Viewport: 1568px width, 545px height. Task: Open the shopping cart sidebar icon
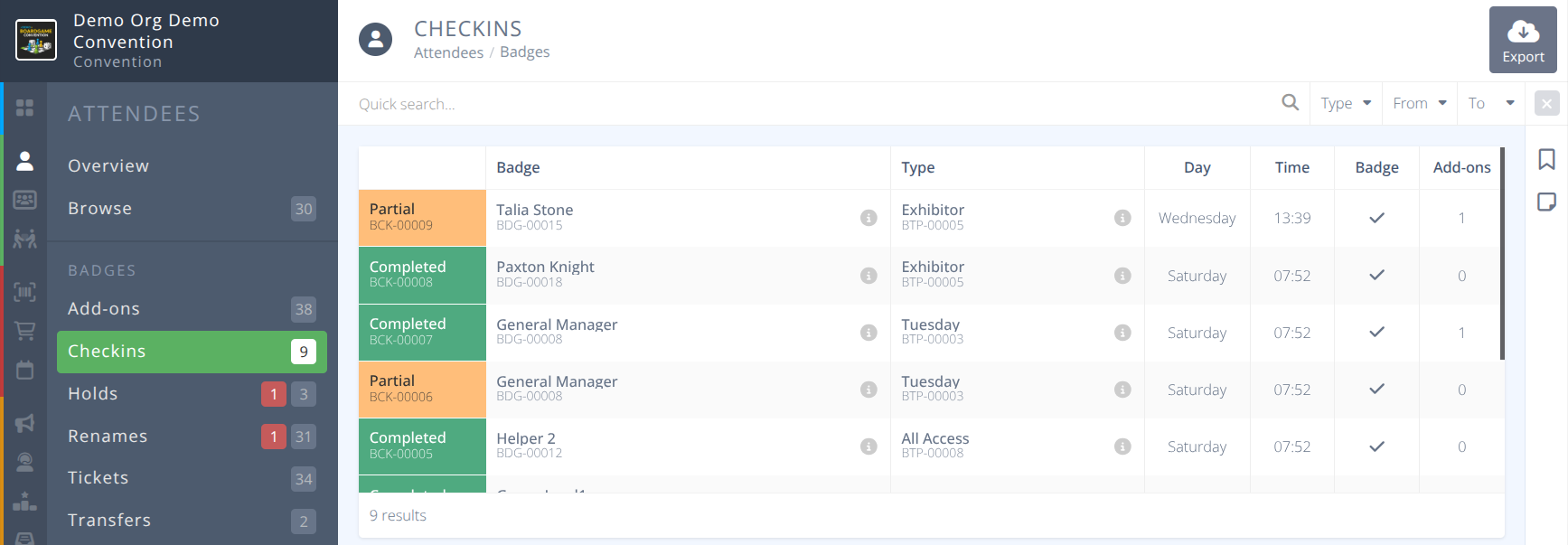pos(25,331)
